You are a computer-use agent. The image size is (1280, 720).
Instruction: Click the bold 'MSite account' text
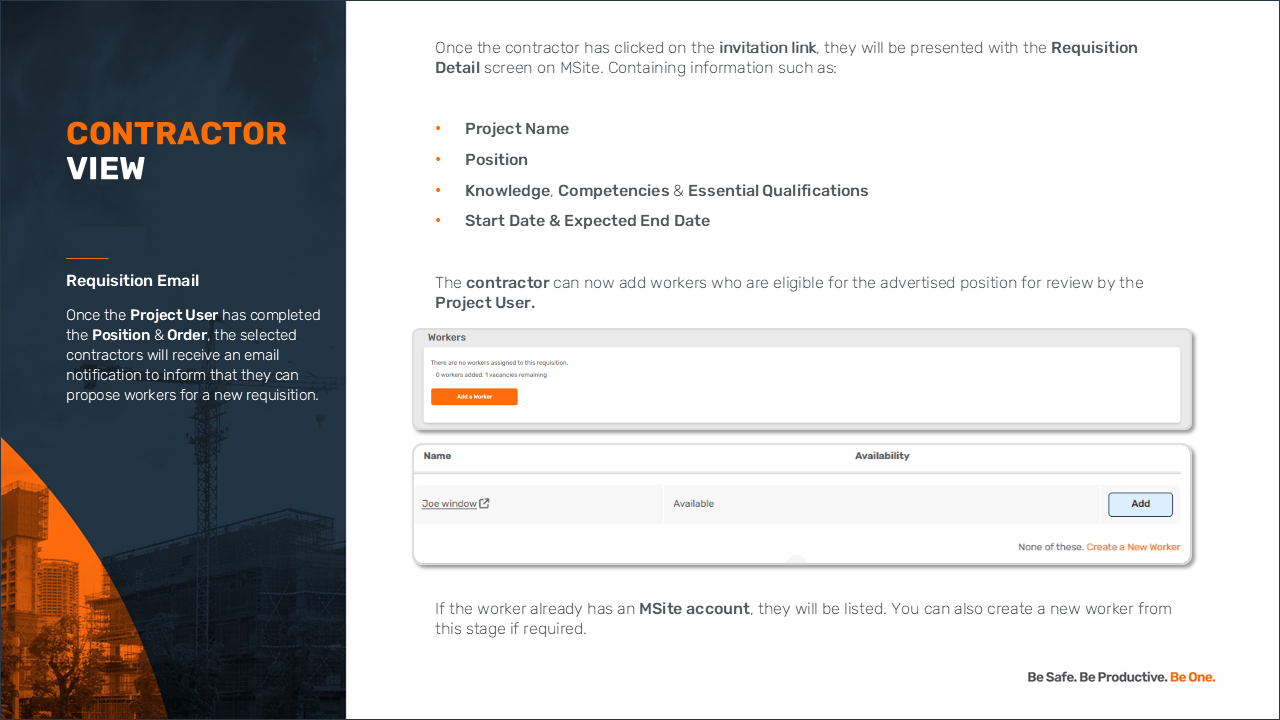pos(694,609)
